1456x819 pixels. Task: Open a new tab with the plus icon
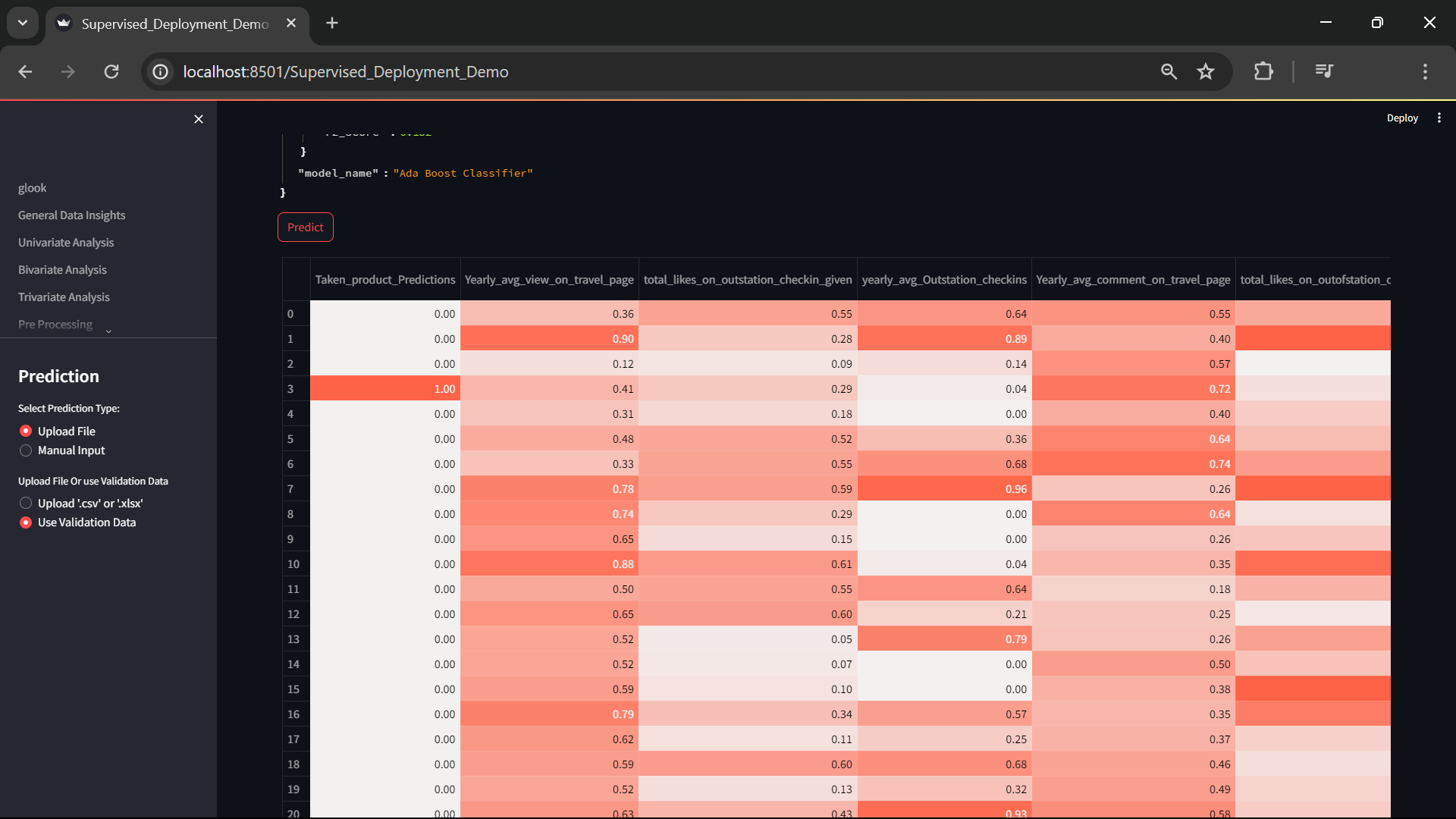pyautogui.click(x=331, y=23)
